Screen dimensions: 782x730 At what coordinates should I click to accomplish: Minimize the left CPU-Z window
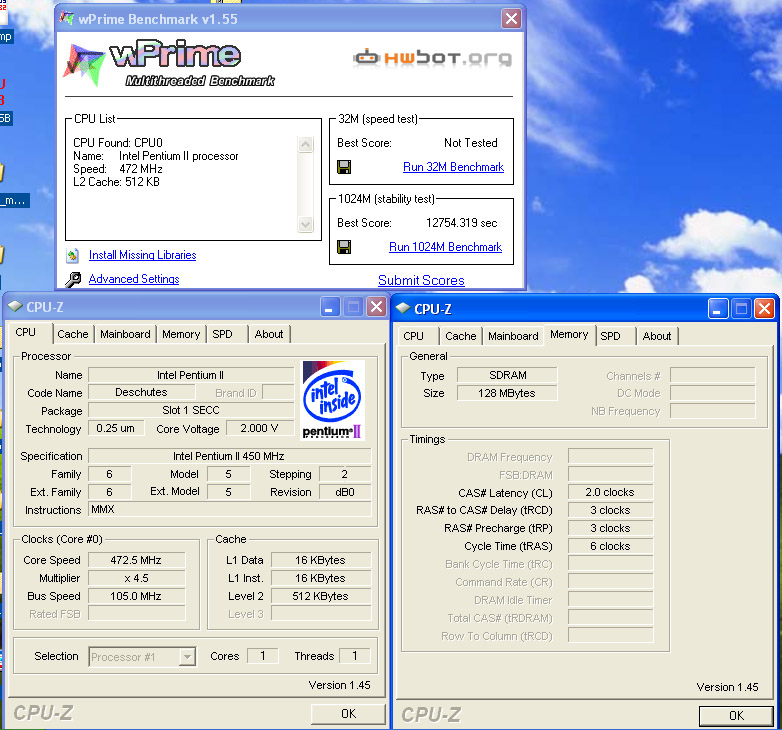[x=329, y=307]
